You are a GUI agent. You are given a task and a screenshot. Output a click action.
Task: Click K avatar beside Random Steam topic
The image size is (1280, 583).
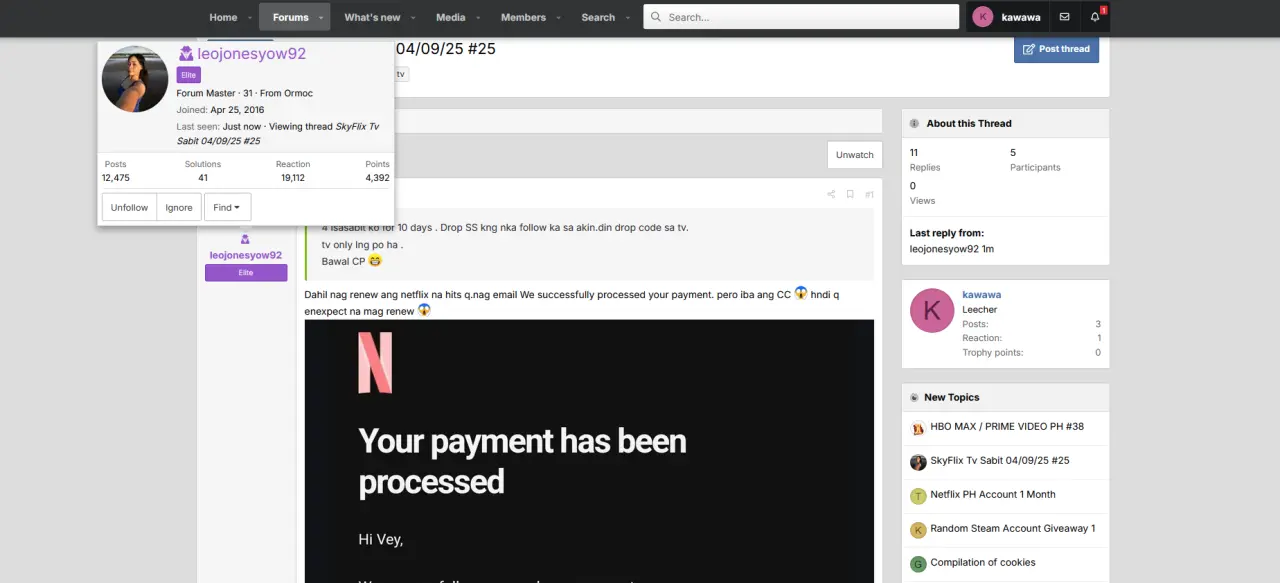[x=918, y=531]
